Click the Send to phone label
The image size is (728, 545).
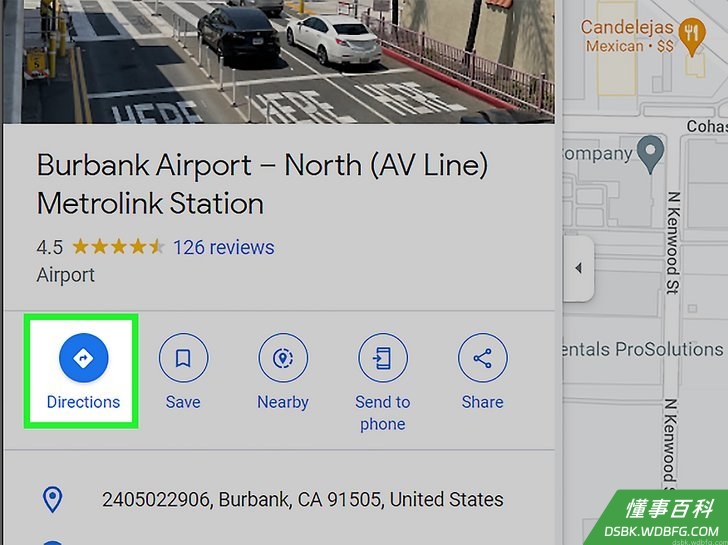click(x=383, y=413)
